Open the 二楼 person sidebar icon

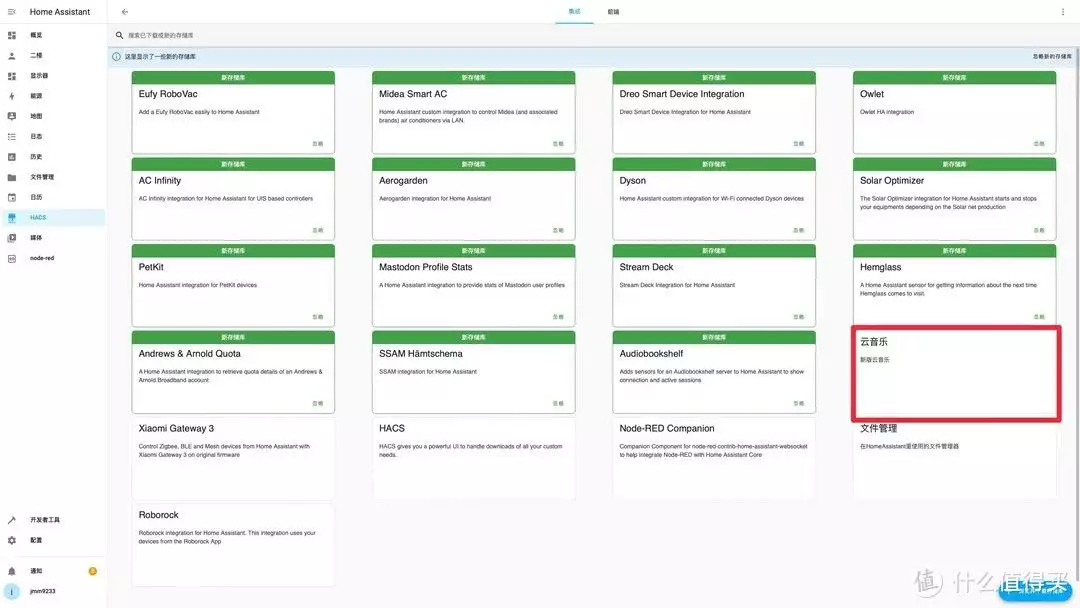tap(12, 56)
